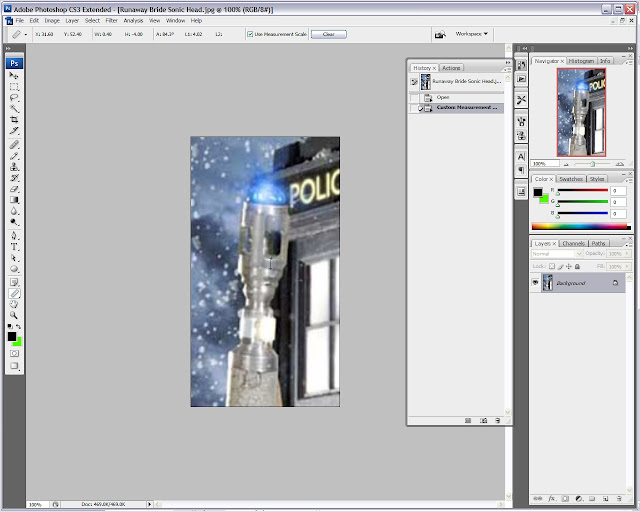The image size is (640, 512).
Task: Select the Hand tool
Action: point(14,304)
